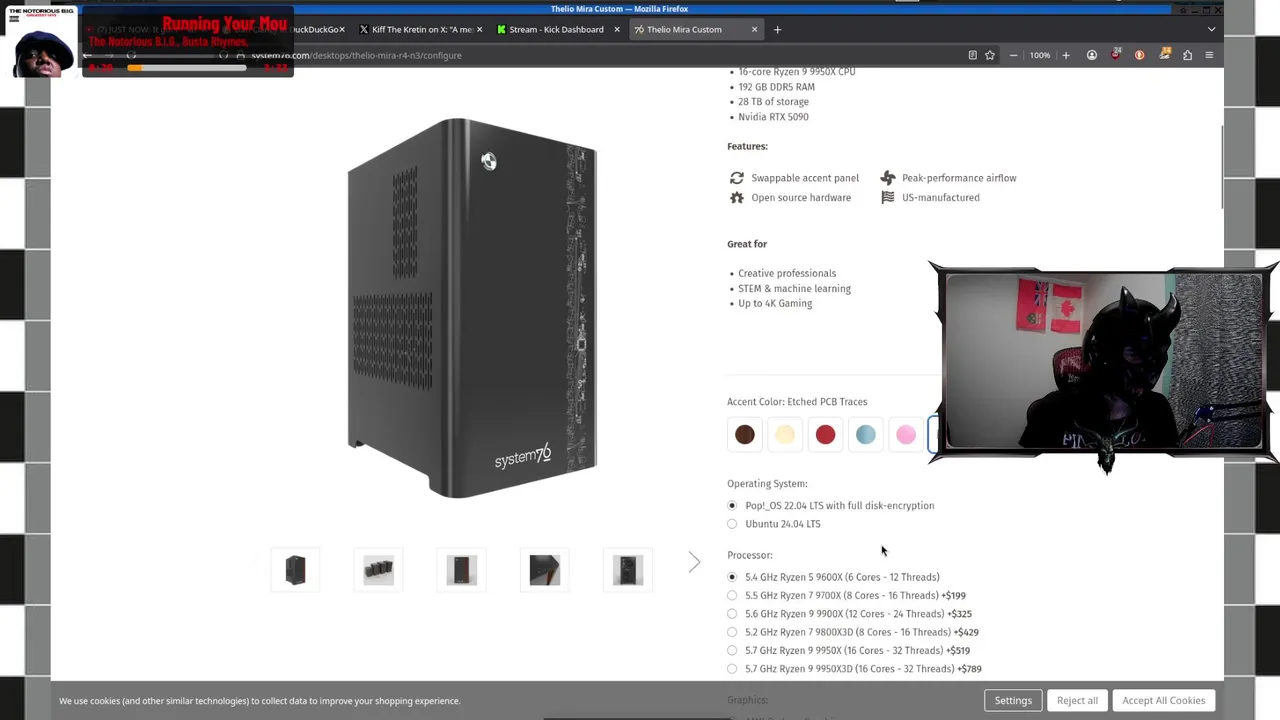Reset the 100% zoom level indicator

tap(1040, 55)
